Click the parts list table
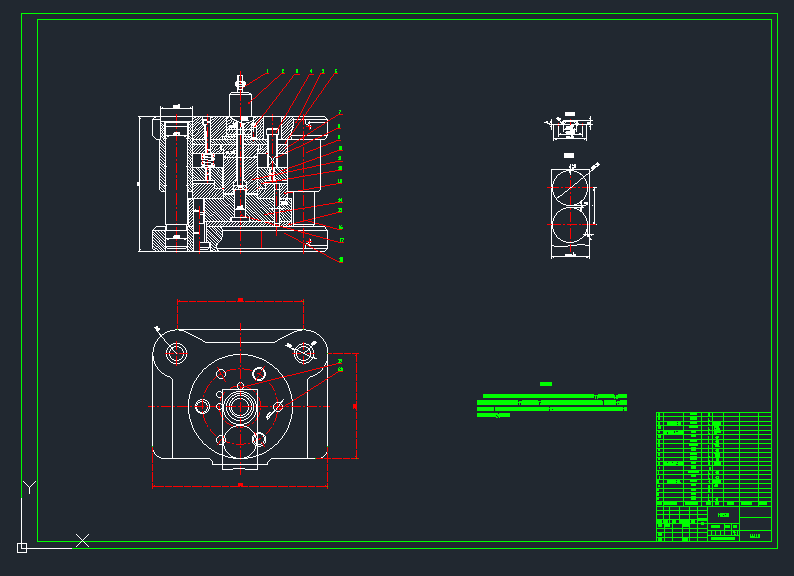The height and width of the screenshot is (576, 794). [x=713, y=459]
